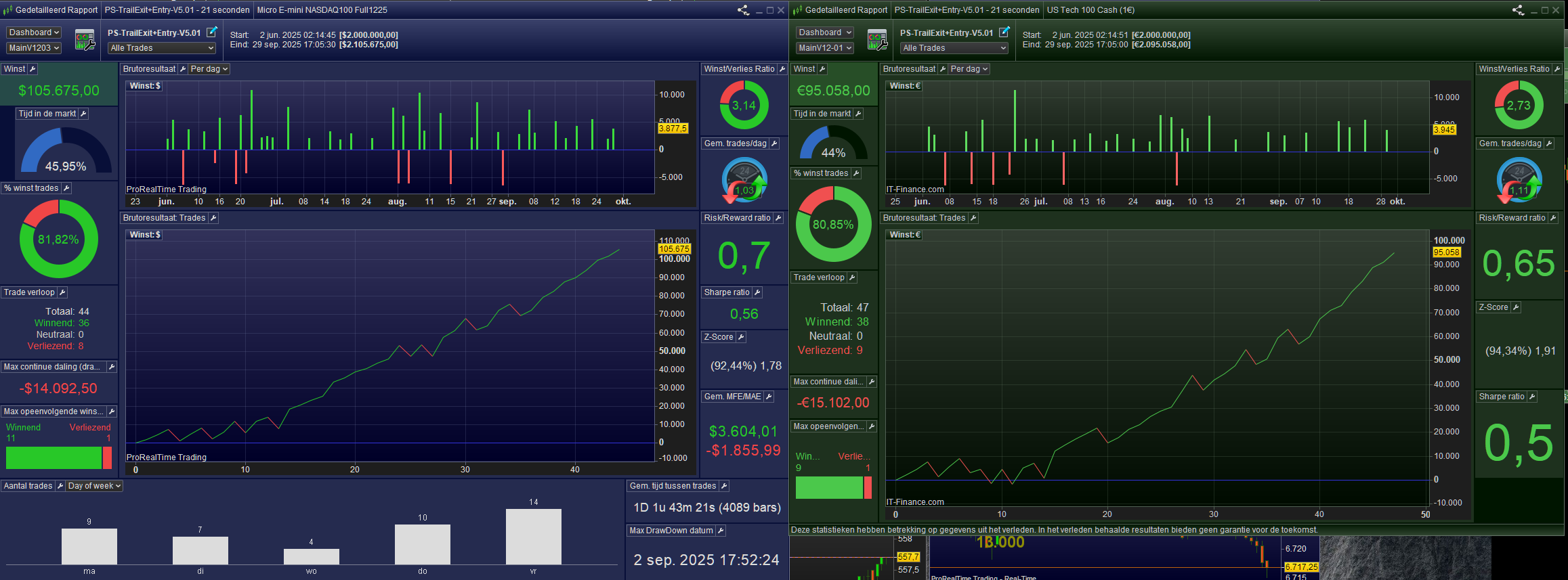Configure Trade verloop, NASDAQ100 report
The width and height of the screenshot is (1568, 580).
[x=62, y=292]
